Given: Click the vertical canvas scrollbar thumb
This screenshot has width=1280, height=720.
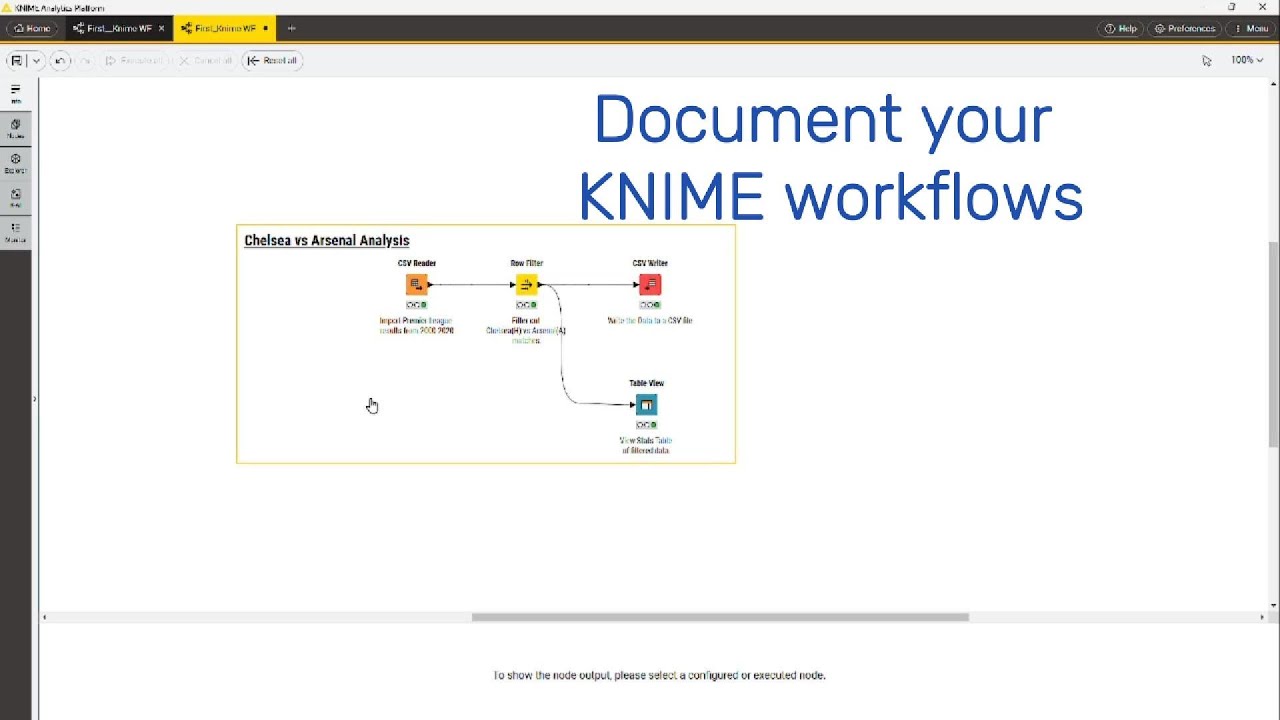Looking at the screenshot, I should [x=1273, y=344].
